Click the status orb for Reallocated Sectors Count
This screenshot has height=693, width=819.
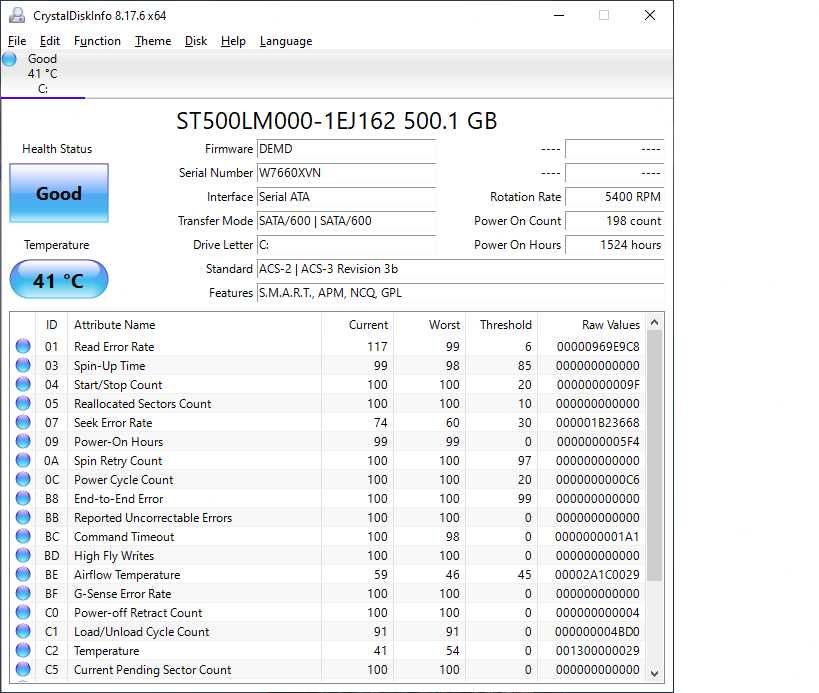click(23, 404)
